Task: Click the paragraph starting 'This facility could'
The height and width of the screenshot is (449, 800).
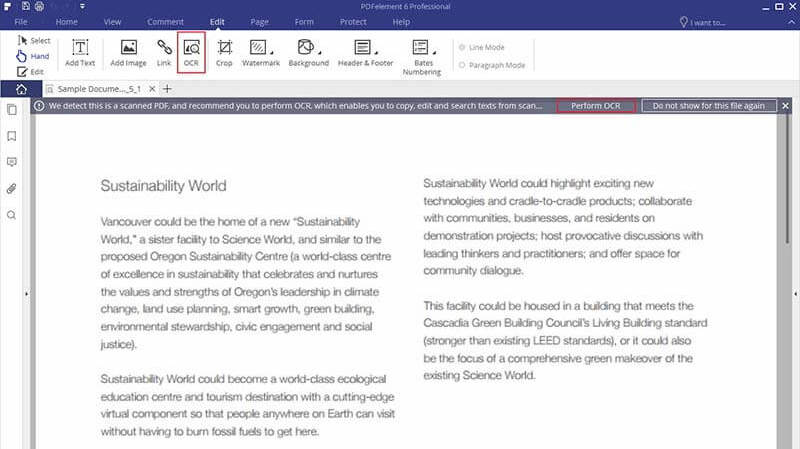Action: [565, 340]
